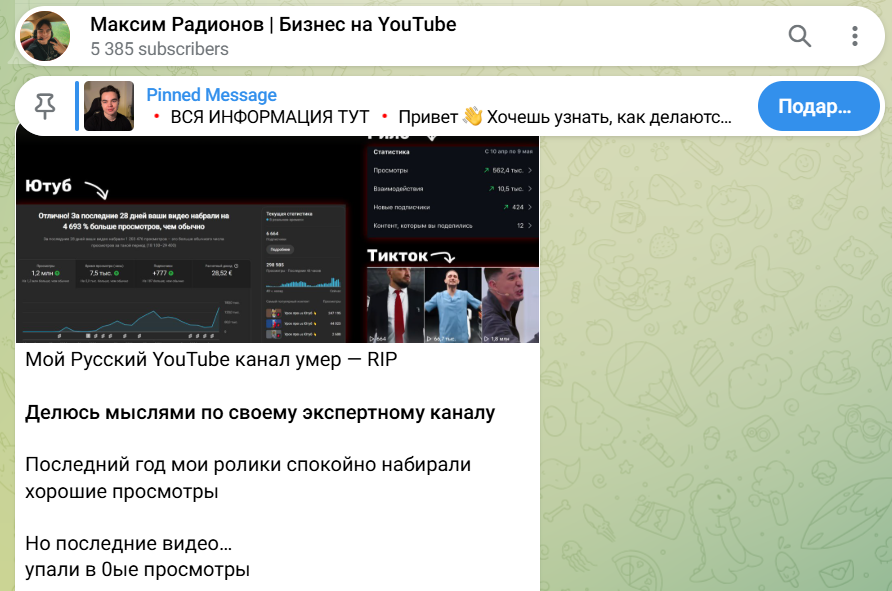The width and height of the screenshot is (892, 591).
Task: Click text 'Мой Русский YouTube канал умер — RIP'
Action: (211, 360)
